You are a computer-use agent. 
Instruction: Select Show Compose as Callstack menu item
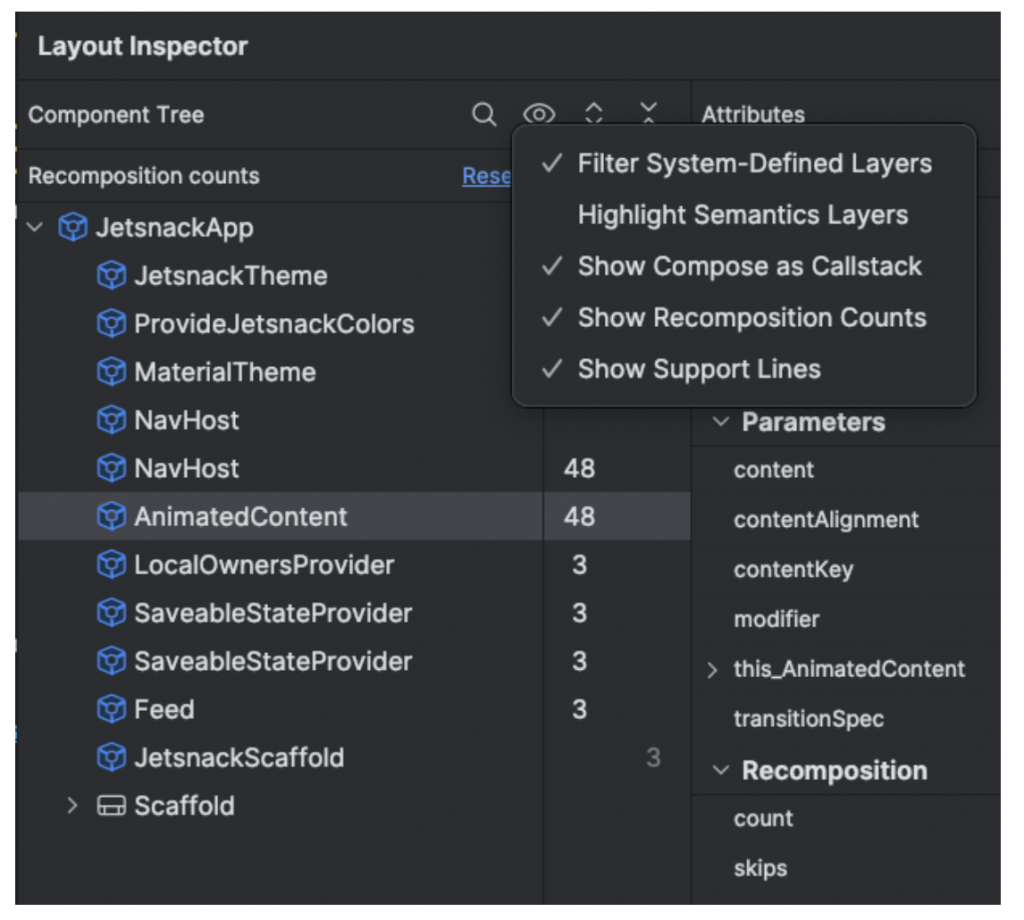[x=749, y=267]
